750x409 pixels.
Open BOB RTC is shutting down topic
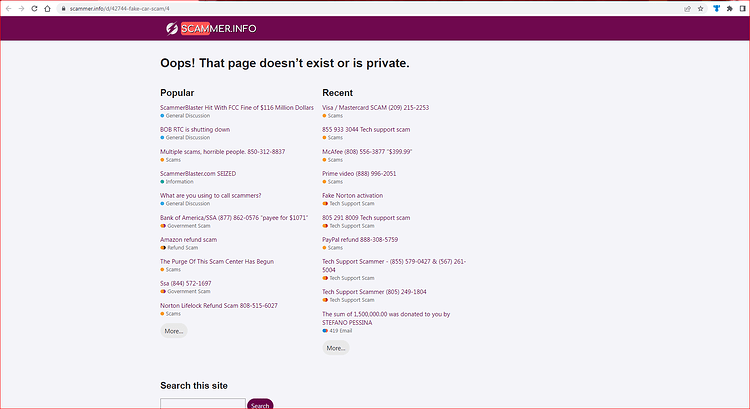[195, 130]
